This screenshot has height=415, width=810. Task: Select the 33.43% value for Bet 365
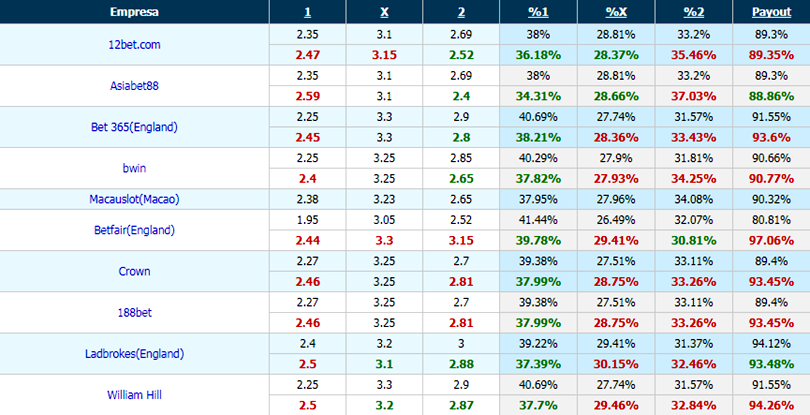tap(693, 137)
